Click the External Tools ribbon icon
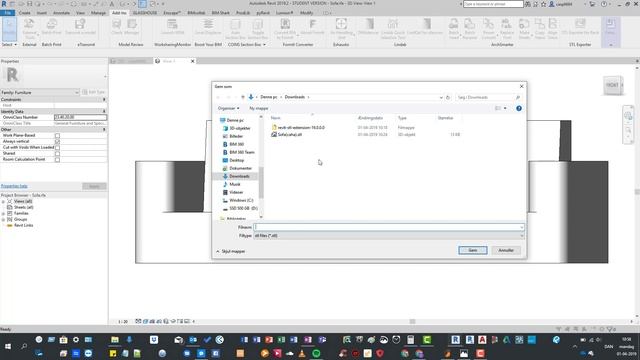 [29, 29]
